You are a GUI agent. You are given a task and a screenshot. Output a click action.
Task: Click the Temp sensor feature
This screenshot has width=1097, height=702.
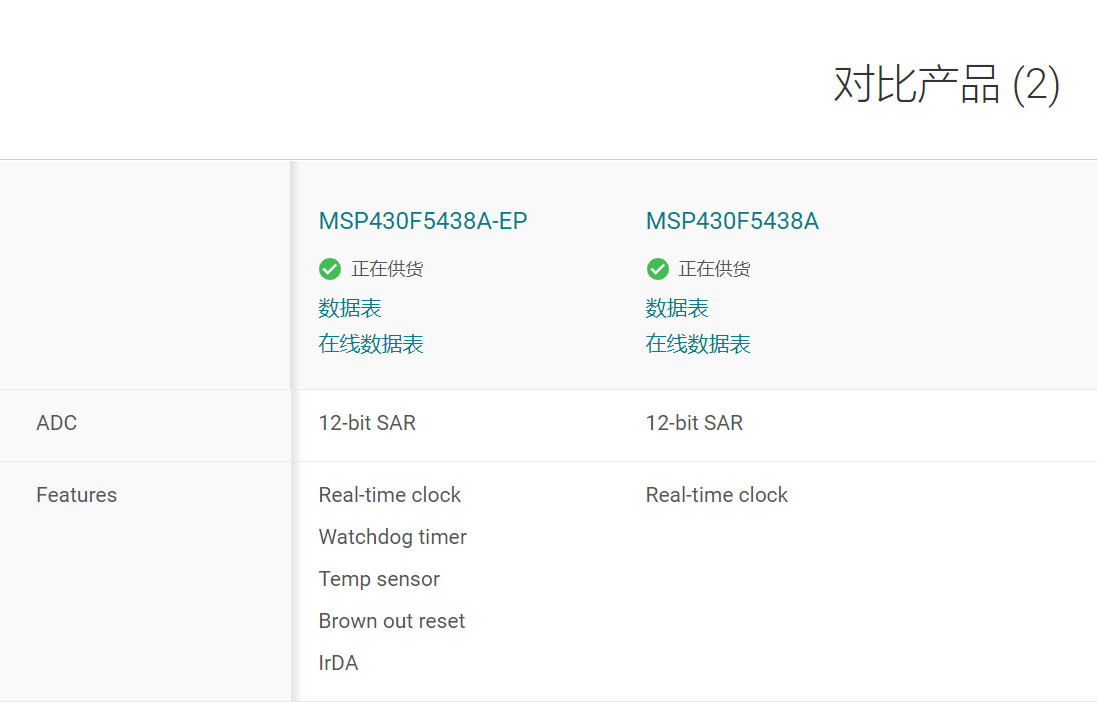coord(379,579)
